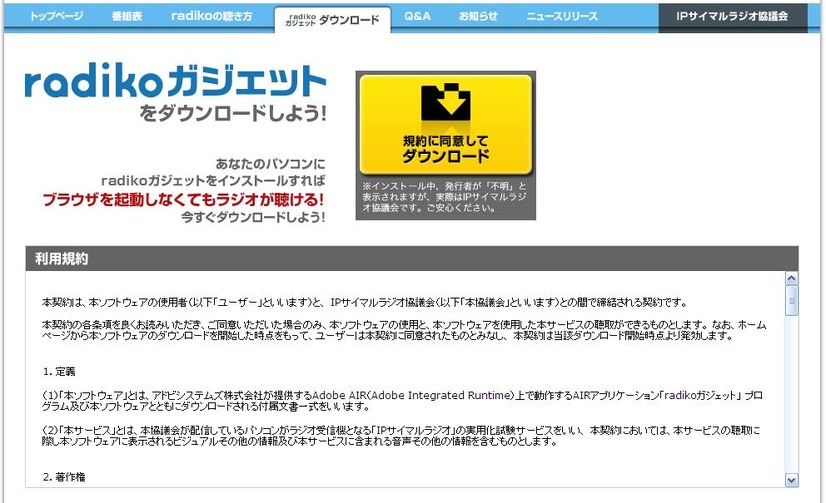The height and width of the screenshot is (503, 826).
Task: Click the scroll up arrow in terms box
Action: 791,278
